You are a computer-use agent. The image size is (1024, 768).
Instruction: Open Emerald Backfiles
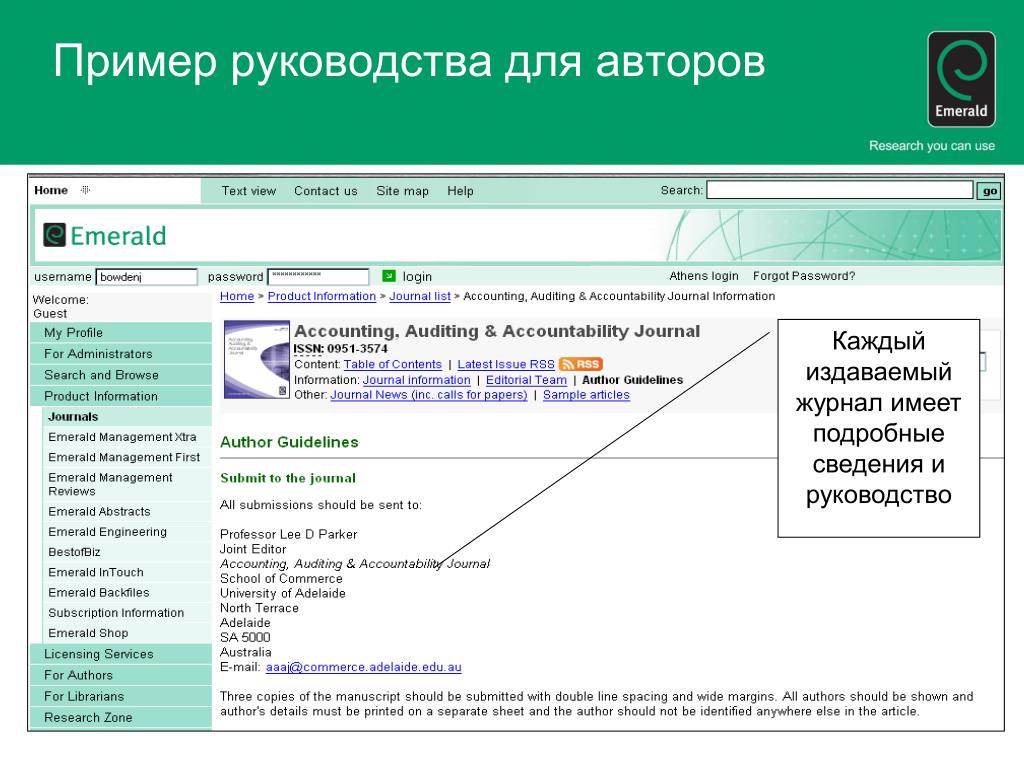(x=127, y=592)
